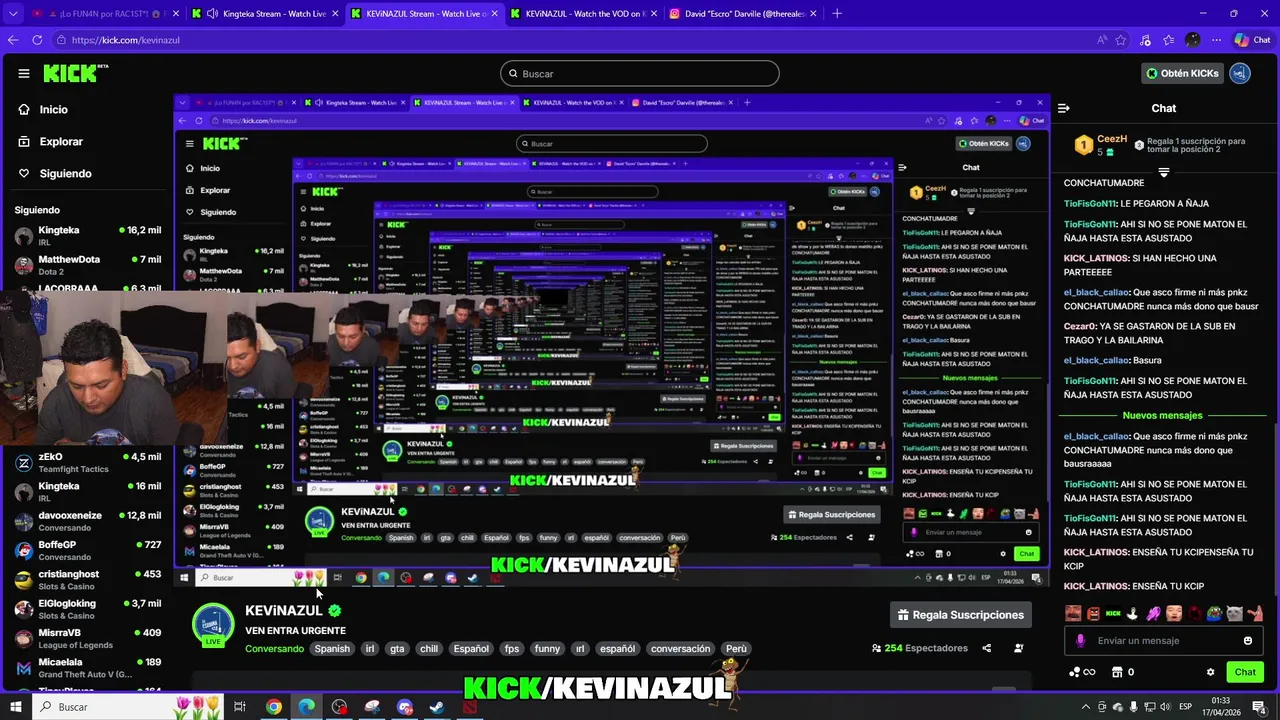Switch to KEViNAZUL Watch the VOD tab

582,13
